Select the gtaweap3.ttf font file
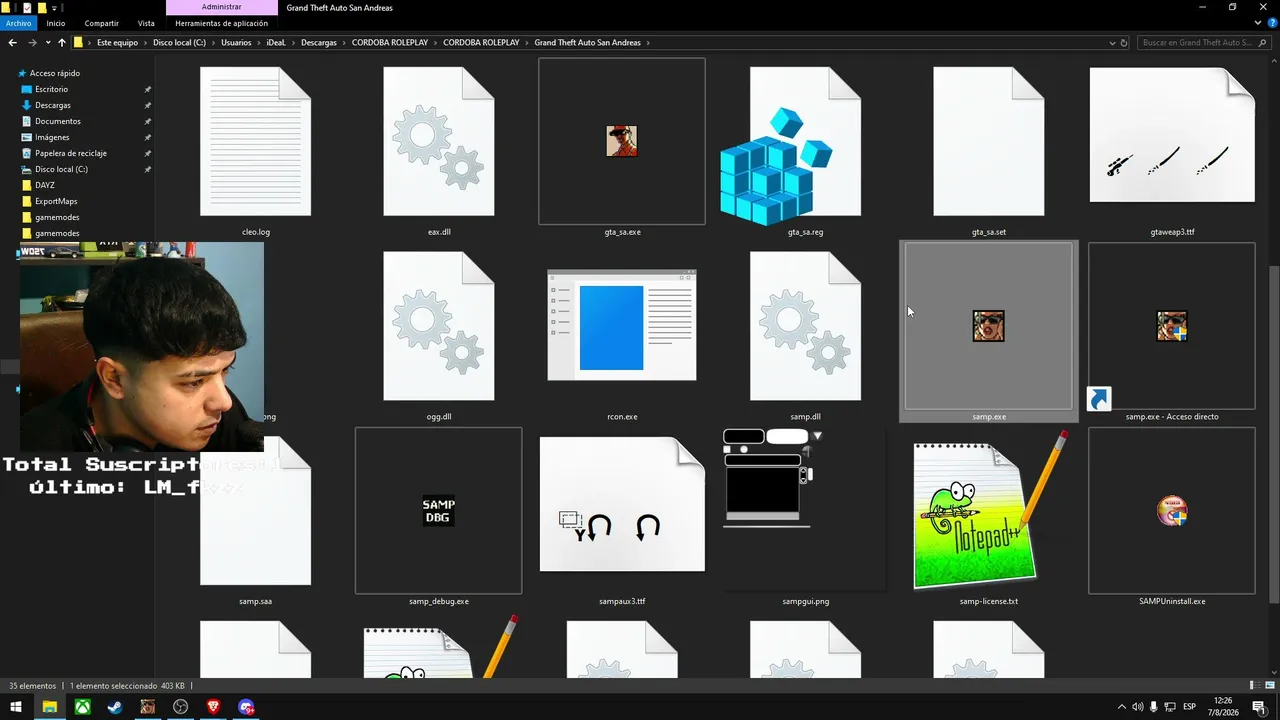Viewport: 1280px width, 720px height. coord(1172,135)
